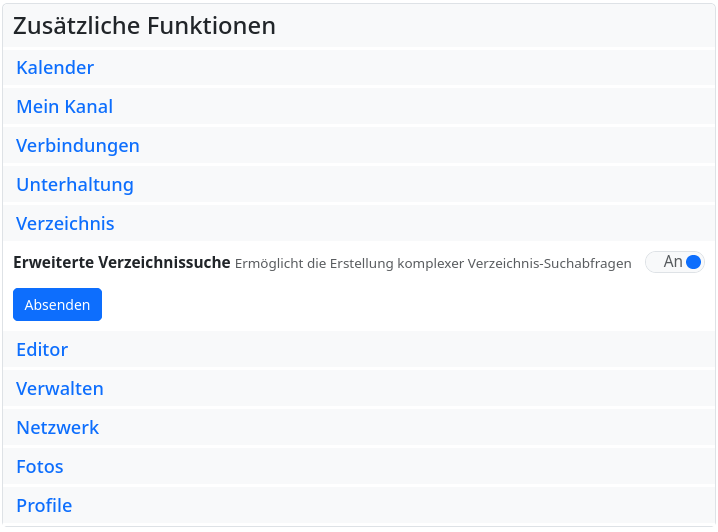Click the 'An' state text on the switch

coord(672,262)
